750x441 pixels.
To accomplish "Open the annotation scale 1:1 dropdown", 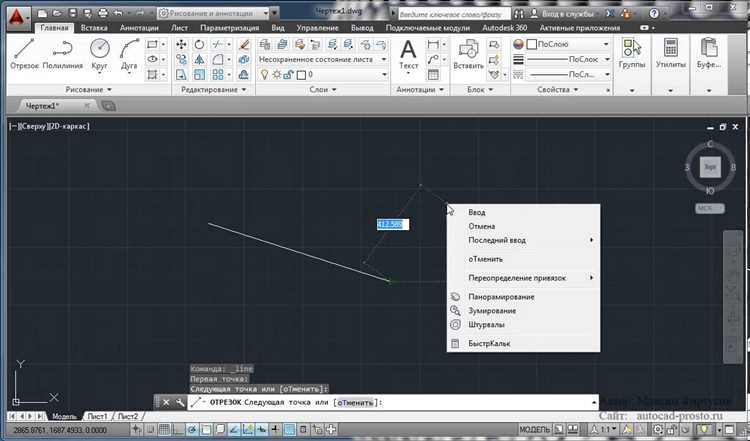I will tap(605, 430).
